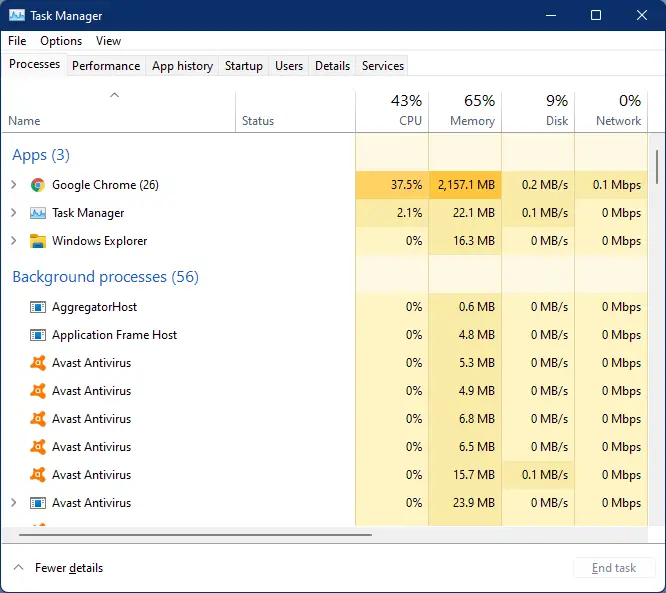Screen dimensions: 666x593
Task: Click the Fewer details label
Action: [69, 568]
